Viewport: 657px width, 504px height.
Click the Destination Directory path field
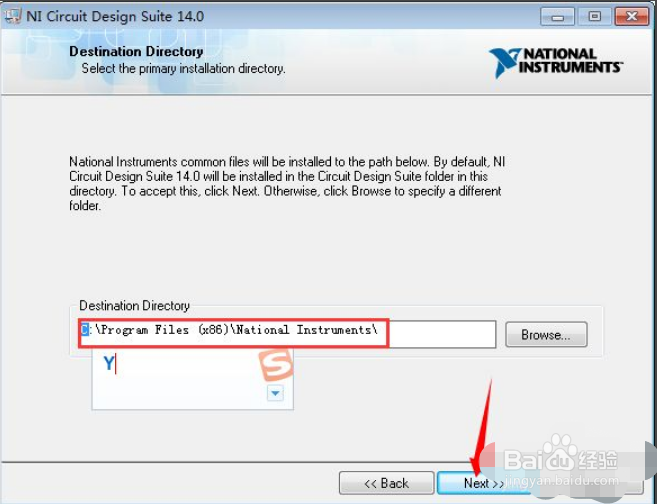pos(288,334)
